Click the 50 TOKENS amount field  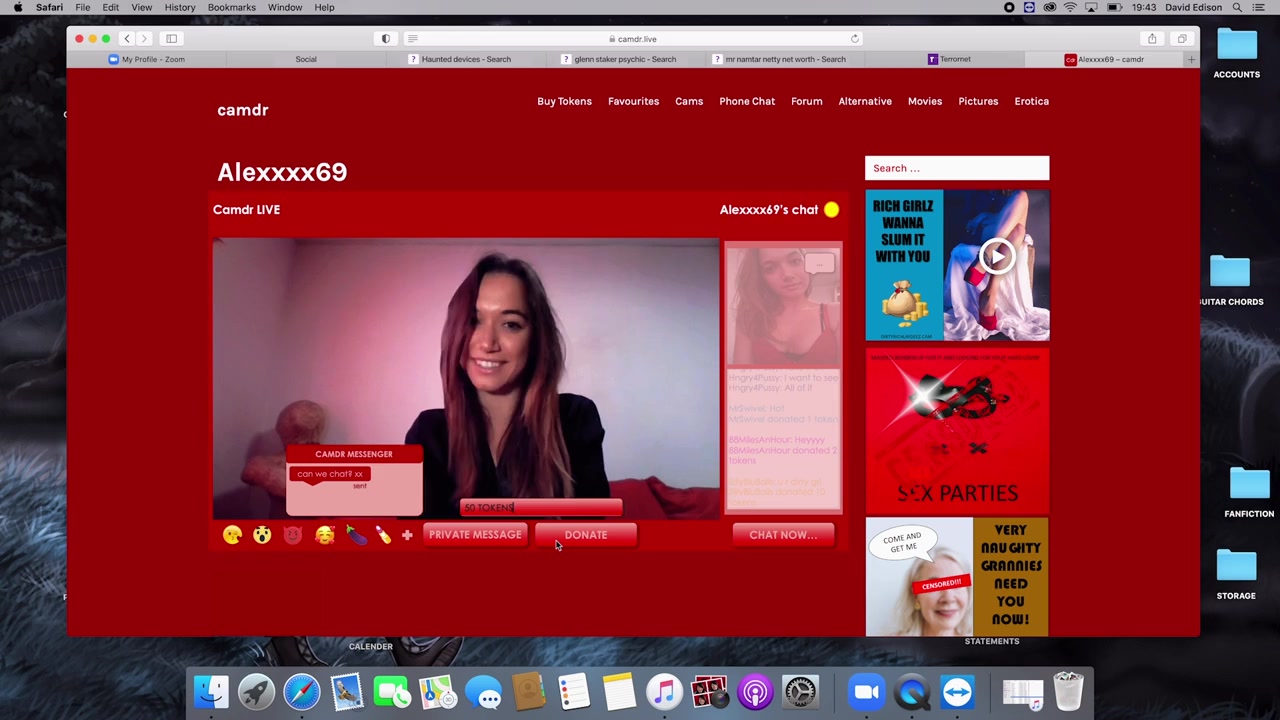pyautogui.click(x=541, y=508)
